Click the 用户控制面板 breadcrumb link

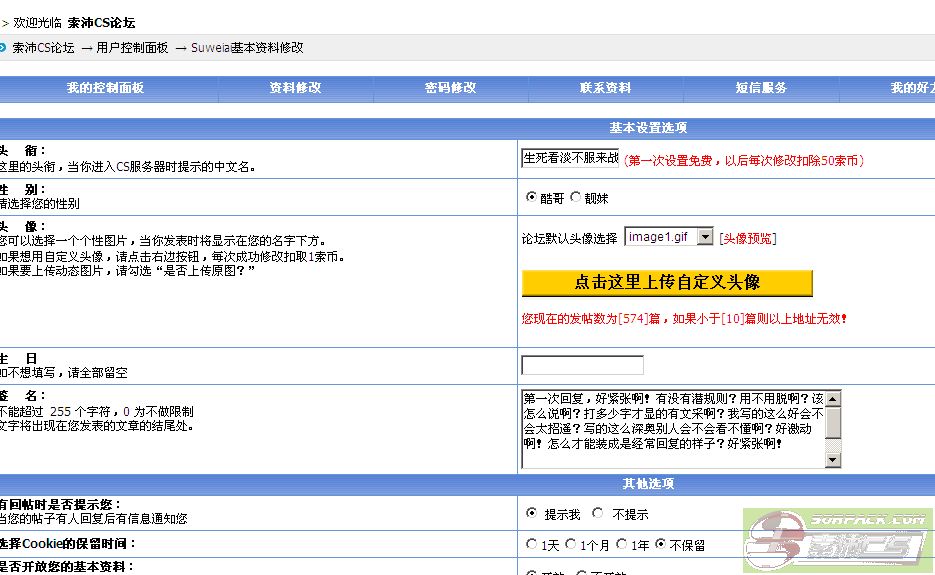[132, 47]
